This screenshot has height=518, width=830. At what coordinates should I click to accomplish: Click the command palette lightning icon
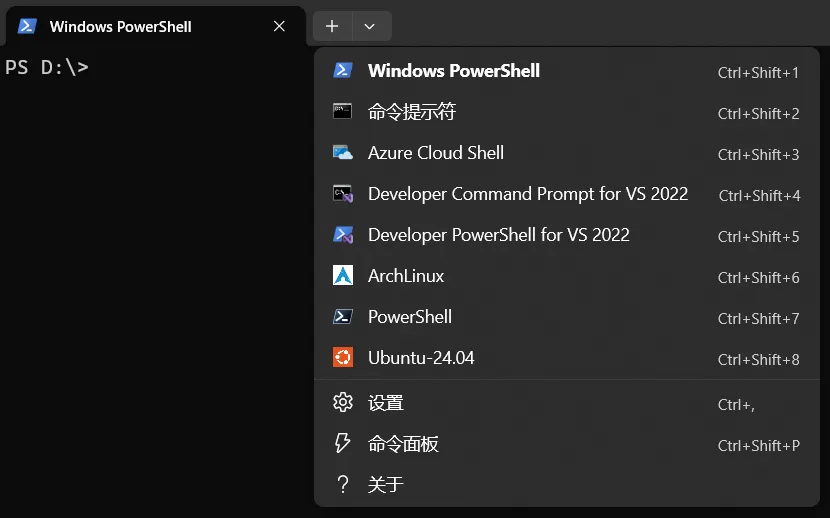point(343,443)
